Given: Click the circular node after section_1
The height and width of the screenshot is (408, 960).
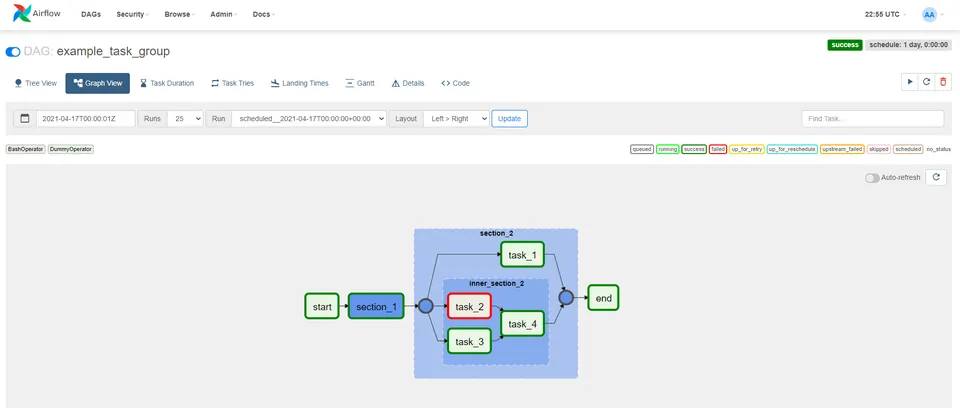Looking at the screenshot, I should pos(426,306).
